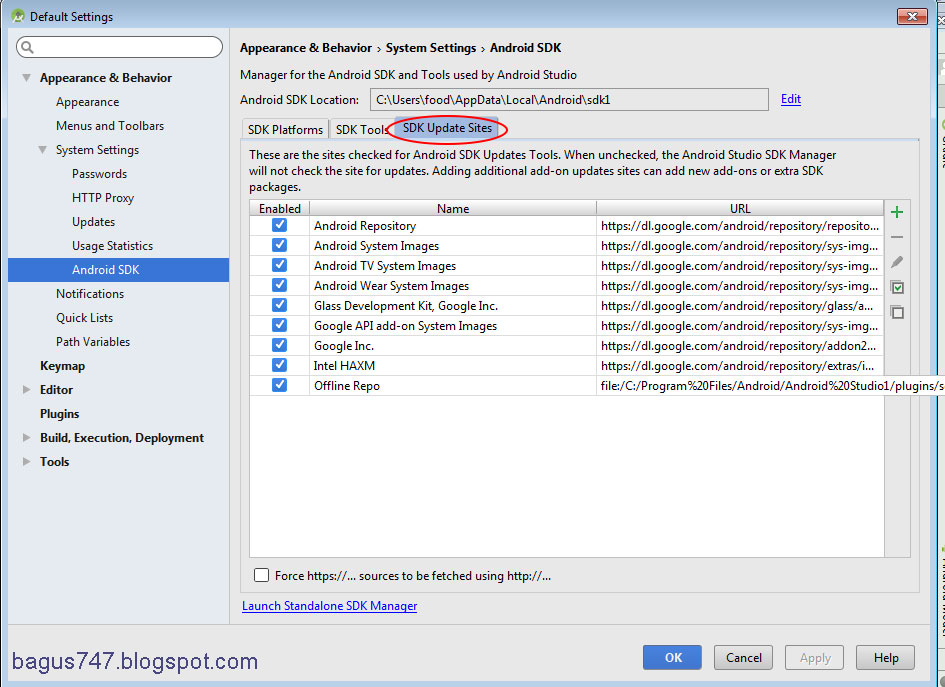
Task: Click the OK button
Action: (x=673, y=657)
